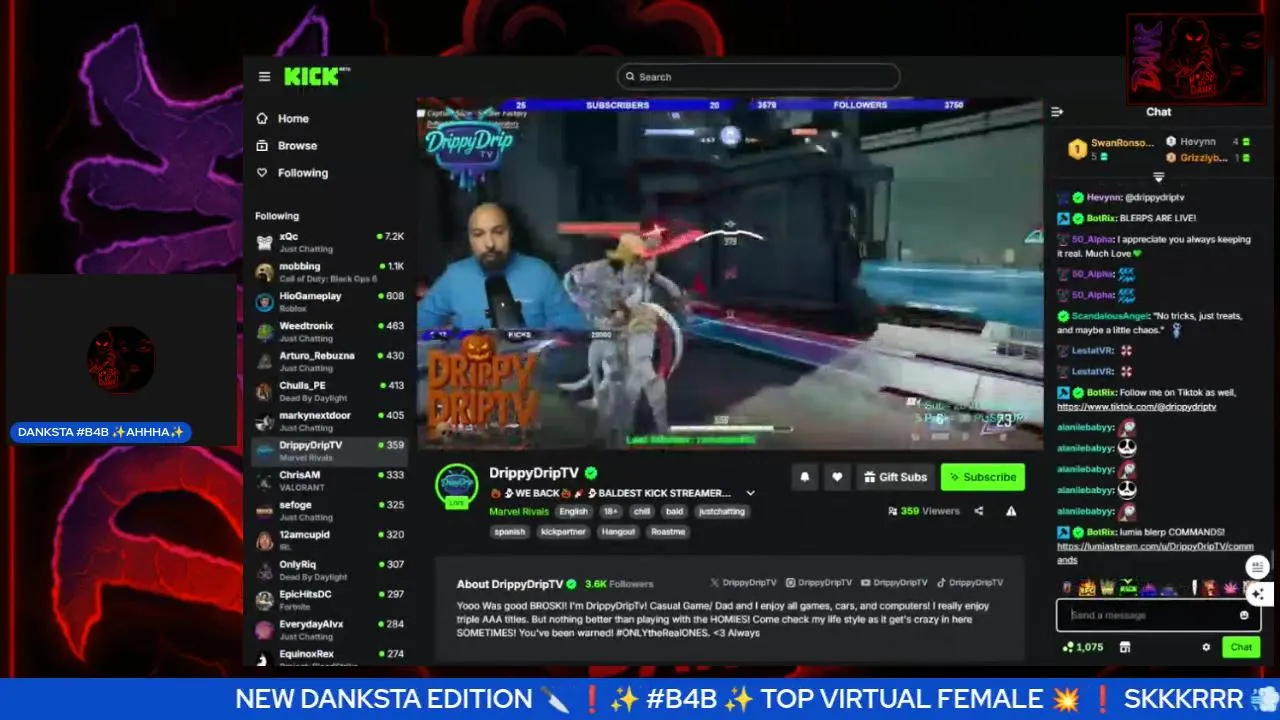The width and height of the screenshot is (1280, 720).
Task: Open the lumiastream.com commands link in chat
Action: 1155,553
